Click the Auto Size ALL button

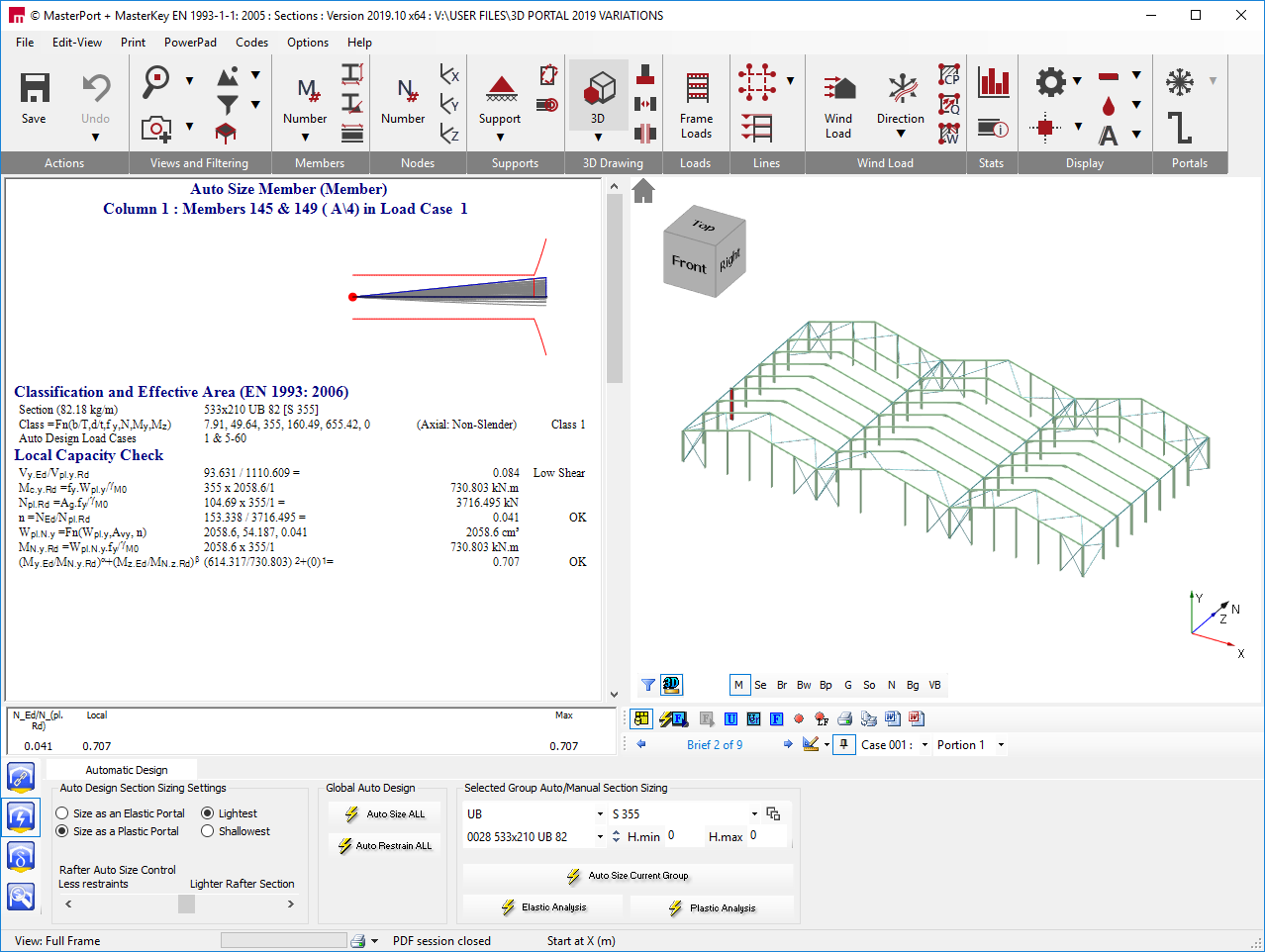385,814
